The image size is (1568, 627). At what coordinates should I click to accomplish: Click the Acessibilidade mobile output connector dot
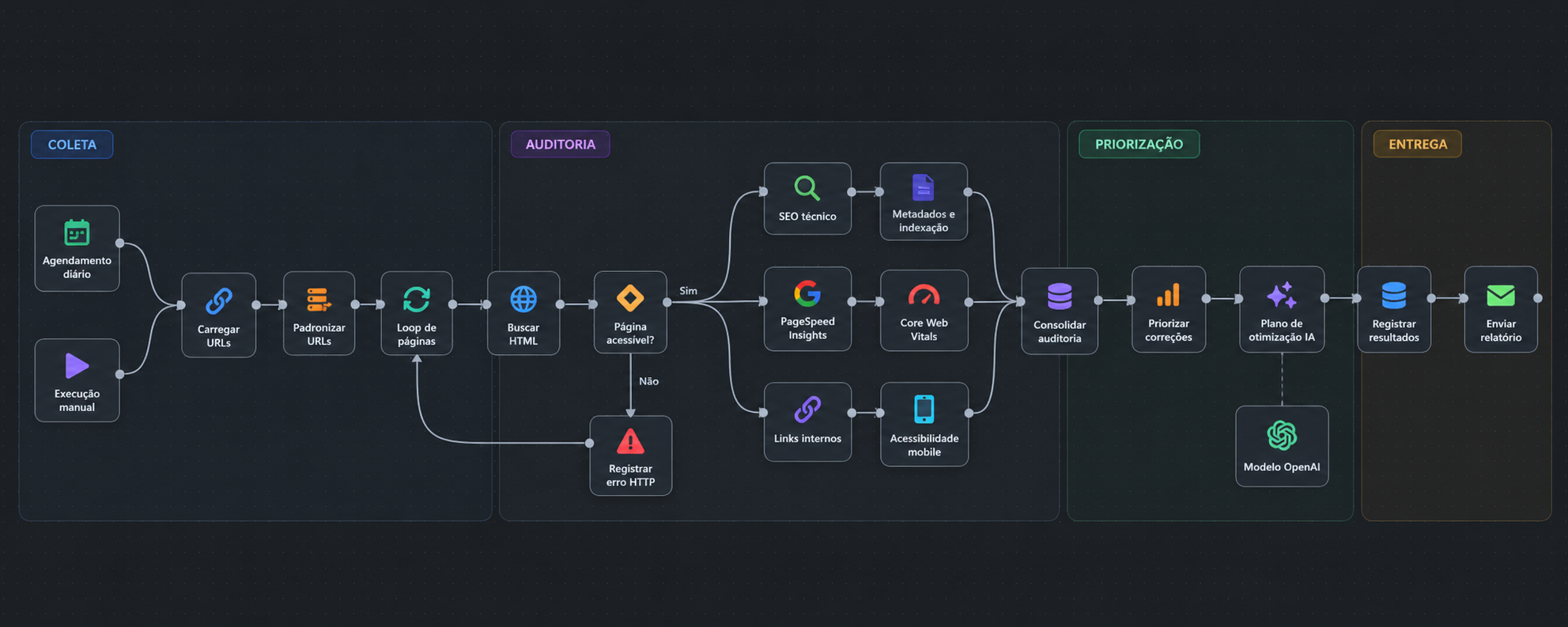tap(969, 413)
